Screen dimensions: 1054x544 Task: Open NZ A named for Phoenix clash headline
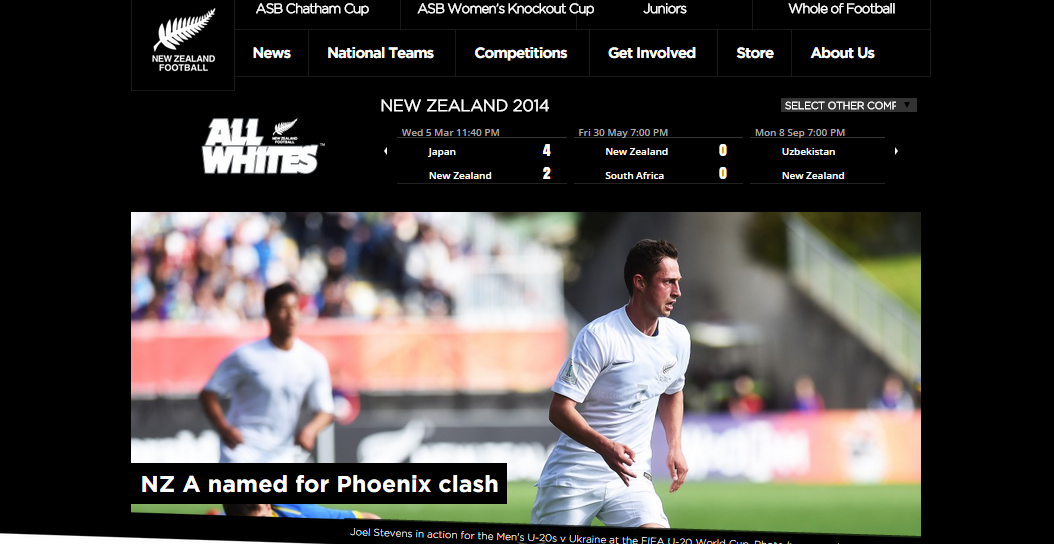click(319, 483)
